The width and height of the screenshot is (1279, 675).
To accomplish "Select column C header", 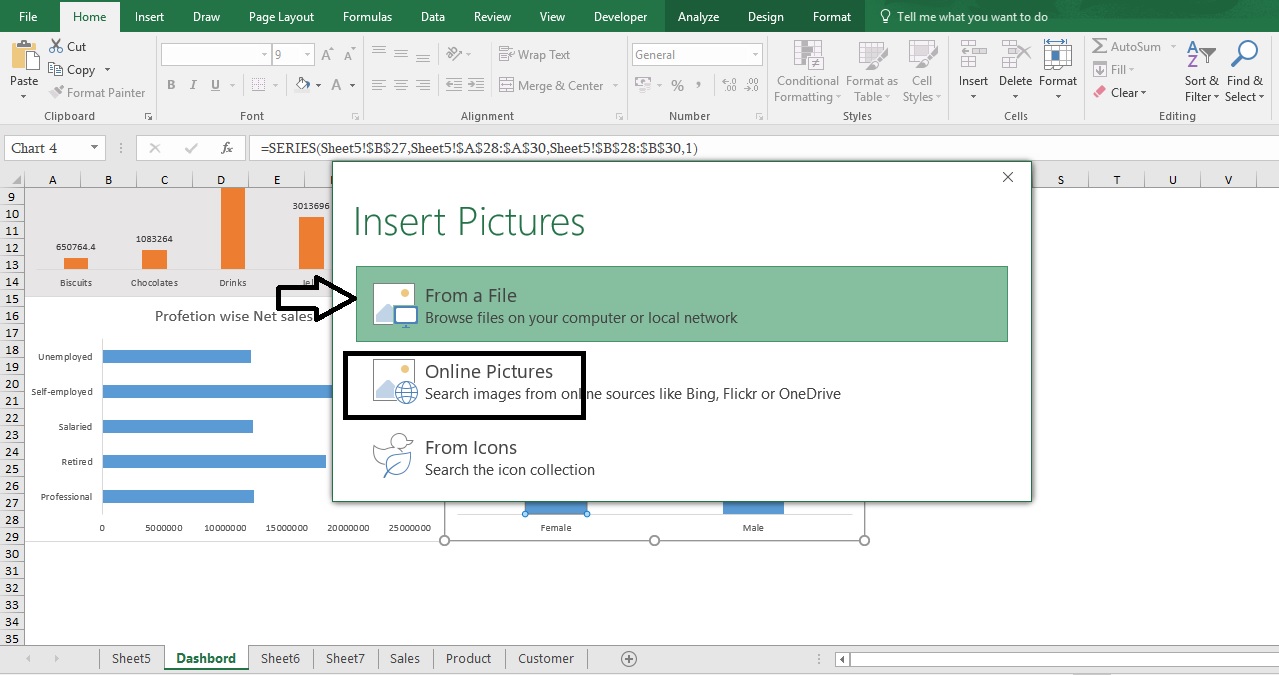I will 164,179.
